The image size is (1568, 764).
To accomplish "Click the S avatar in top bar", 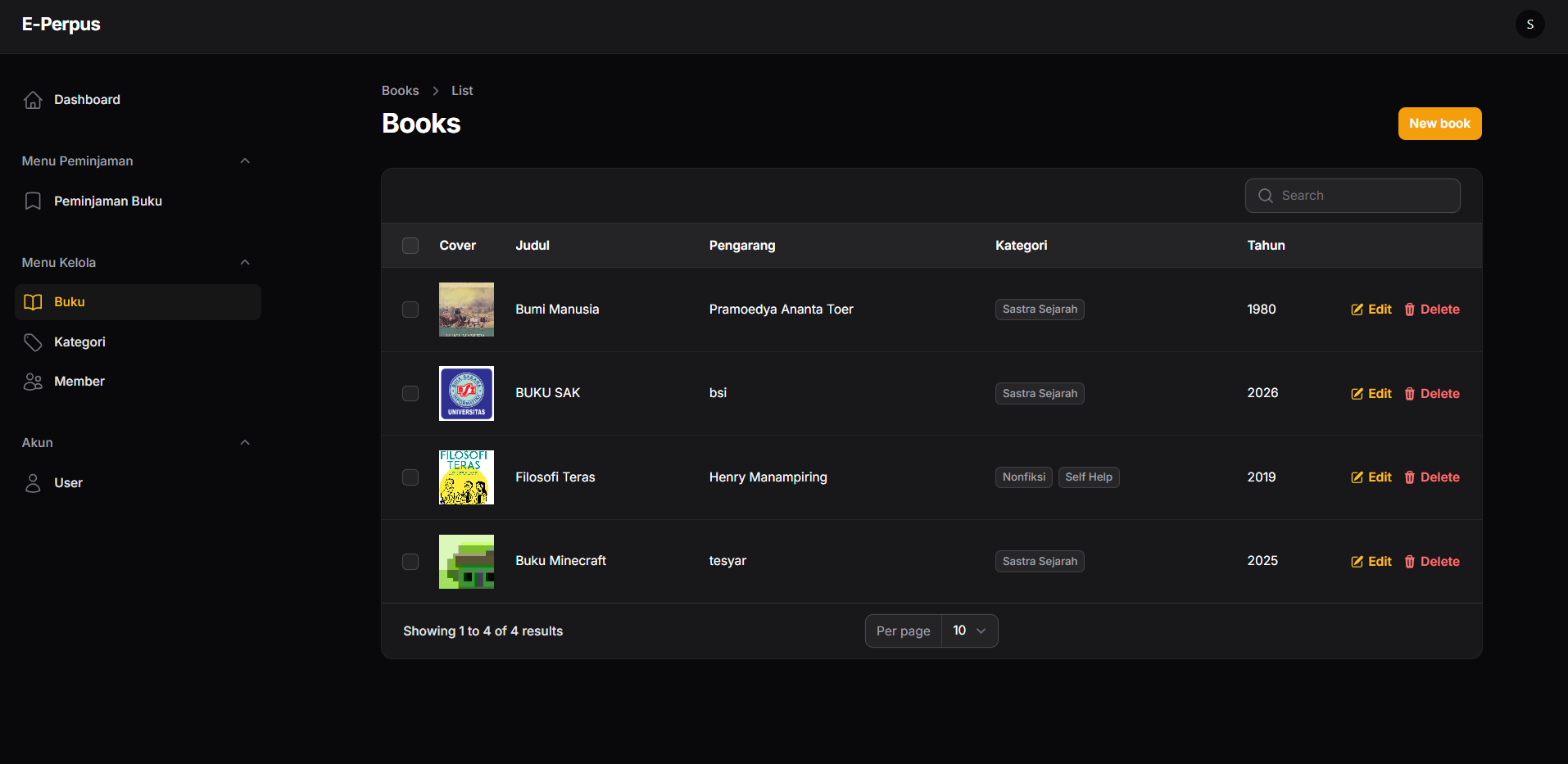I will coord(1529,25).
